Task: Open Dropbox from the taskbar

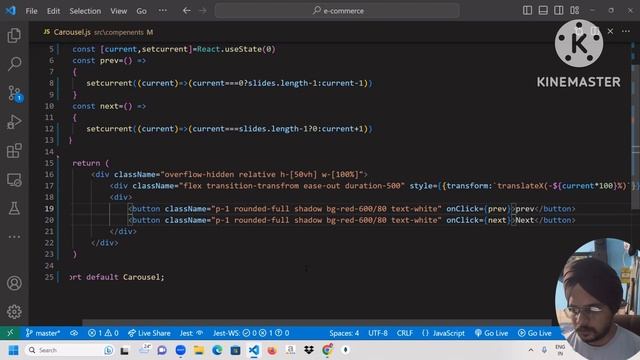Action: tap(309, 350)
